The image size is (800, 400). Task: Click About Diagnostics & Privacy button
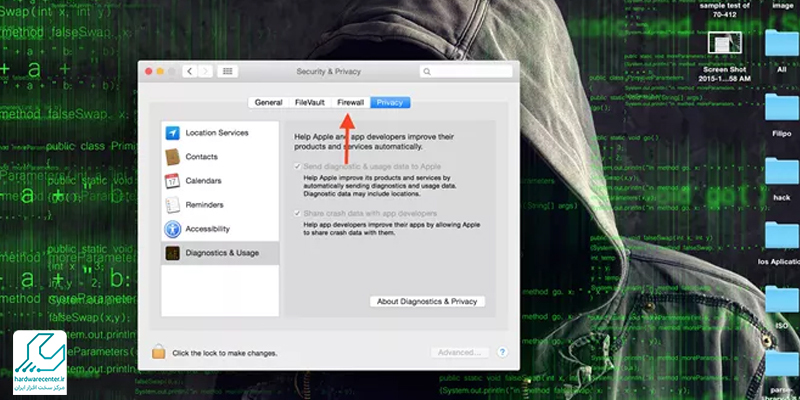coord(428,301)
